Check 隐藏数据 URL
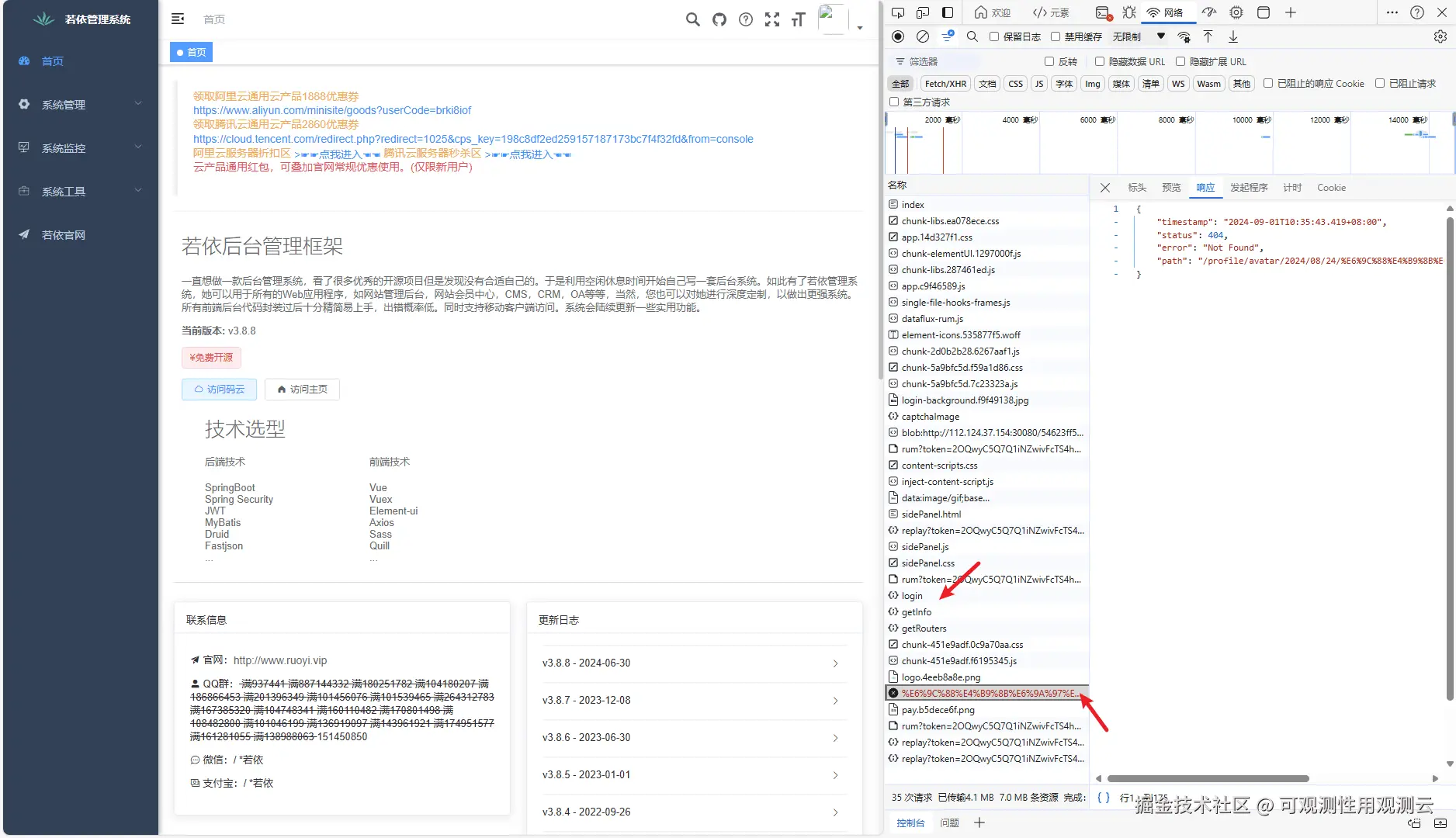1456x838 pixels. (1100, 61)
